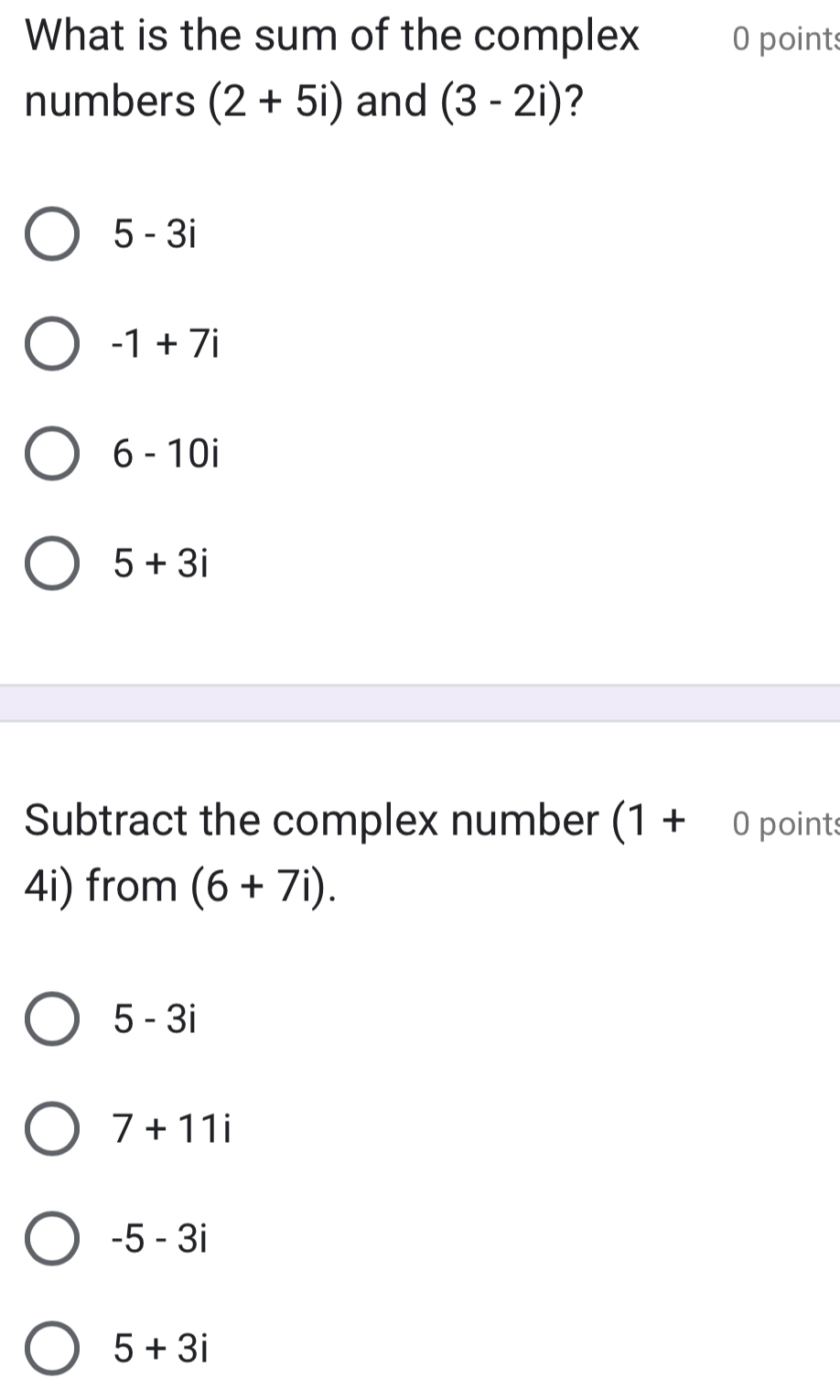Pick the '5 + 3i' radio button for the sum question
840x1400 pixels.
click(x=51, y=565)
